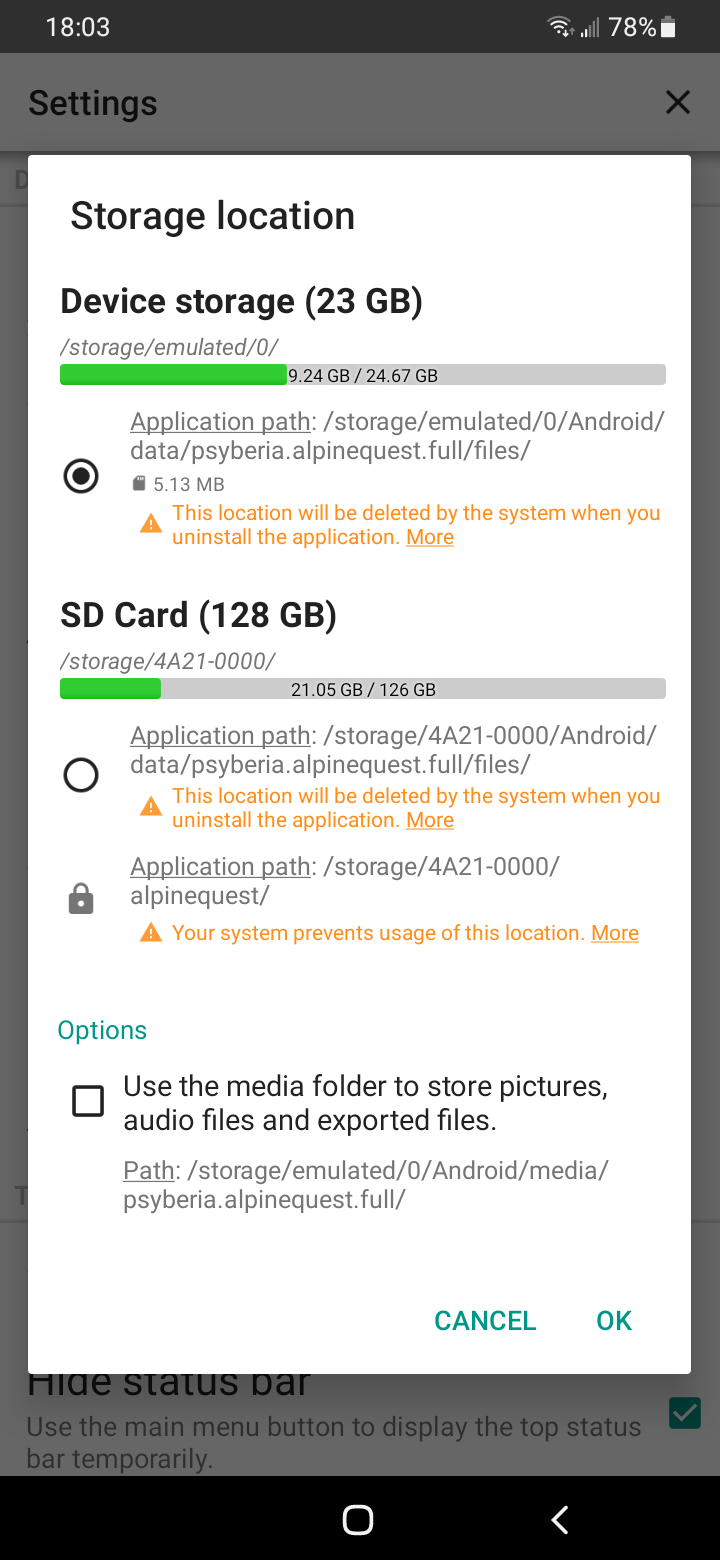Open More link under SD Card deletion warning

(430, 821)
